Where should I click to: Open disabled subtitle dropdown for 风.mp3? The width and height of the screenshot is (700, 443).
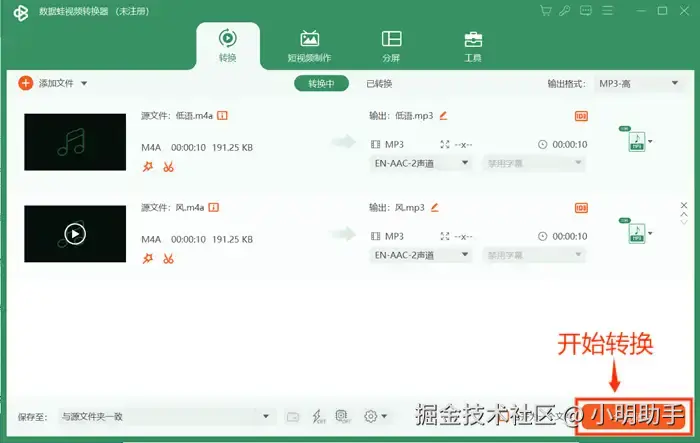pyautogui.click(x=533, y=255)
